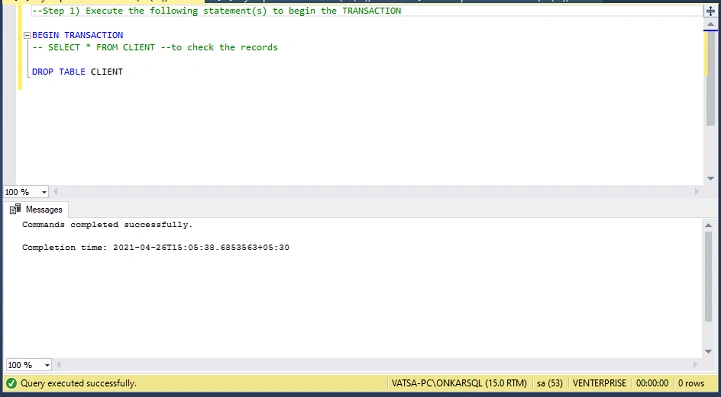
Task: Open the Messages pane zoom dropdown
Action: coord(47,365)
